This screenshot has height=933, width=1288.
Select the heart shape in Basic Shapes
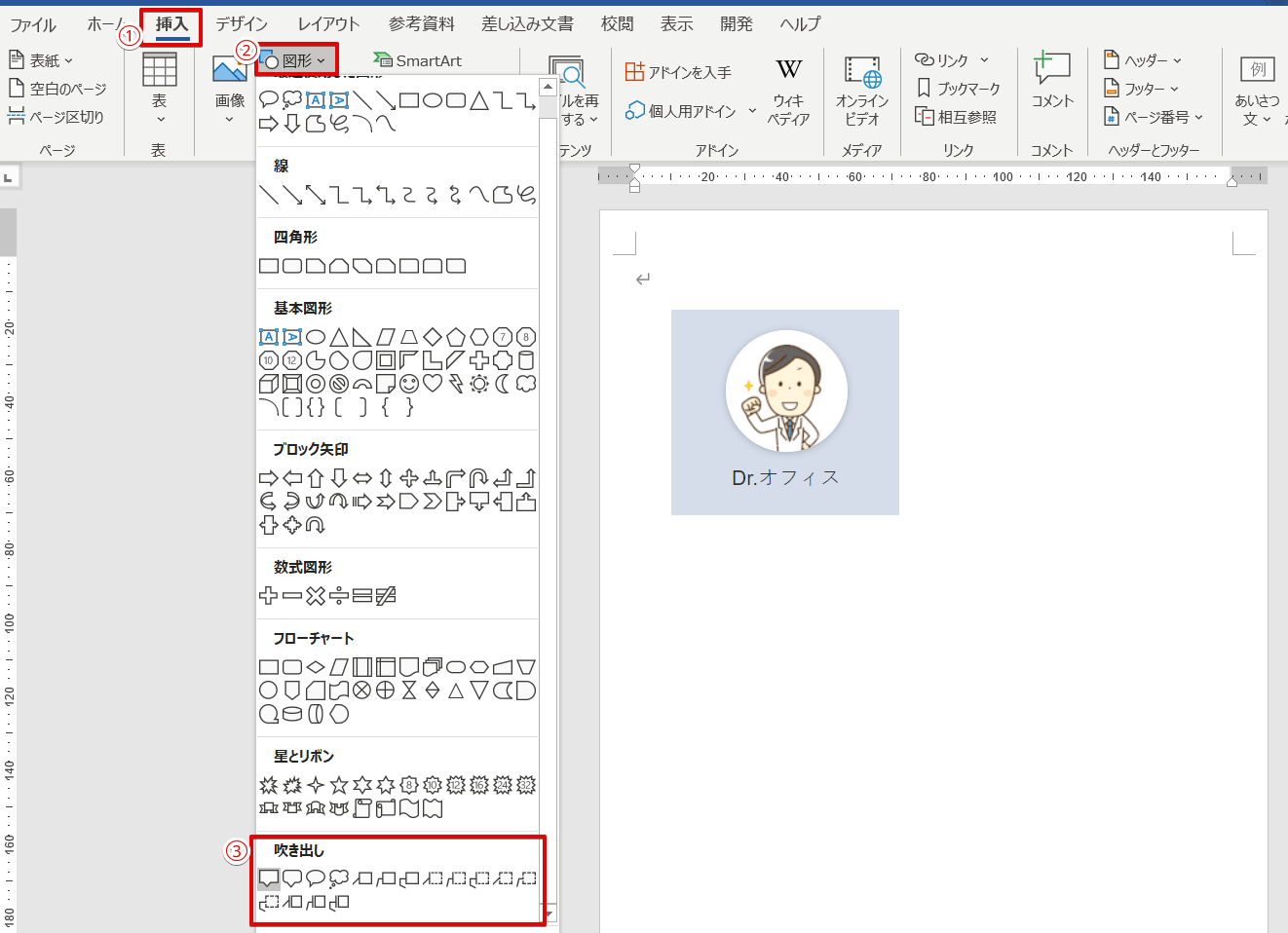coord(433,384)
